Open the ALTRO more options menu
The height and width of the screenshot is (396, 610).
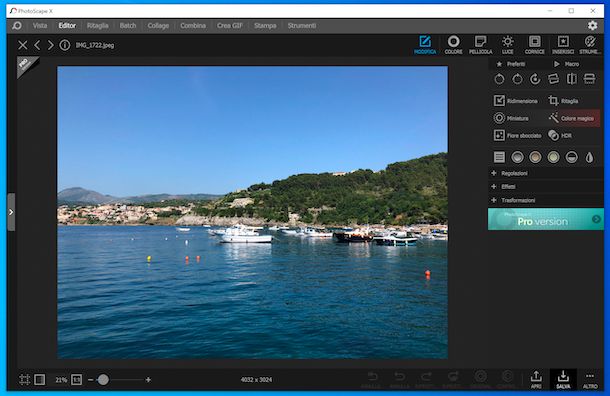tap(590, 379)
